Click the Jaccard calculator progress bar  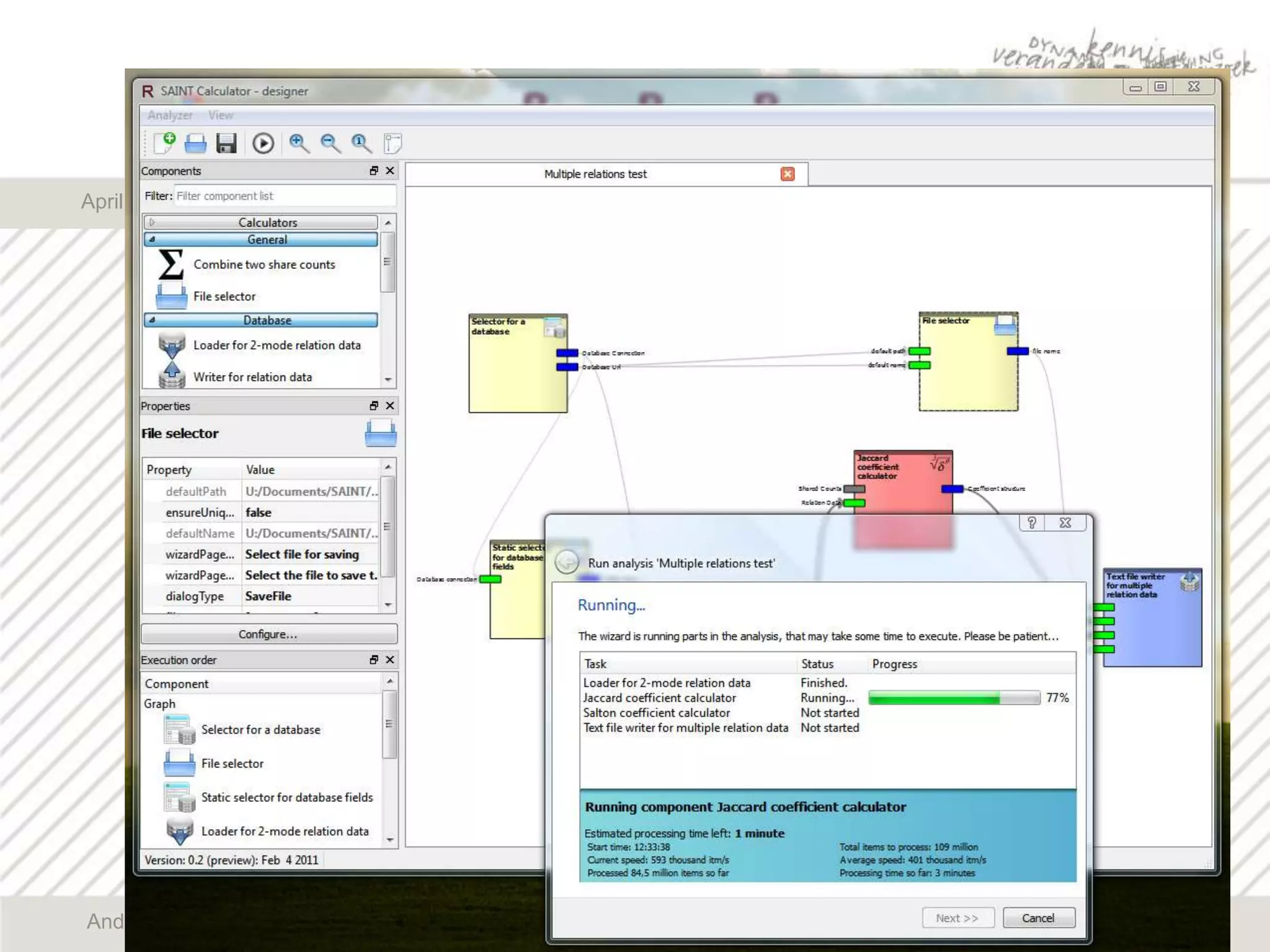point(954,698)
